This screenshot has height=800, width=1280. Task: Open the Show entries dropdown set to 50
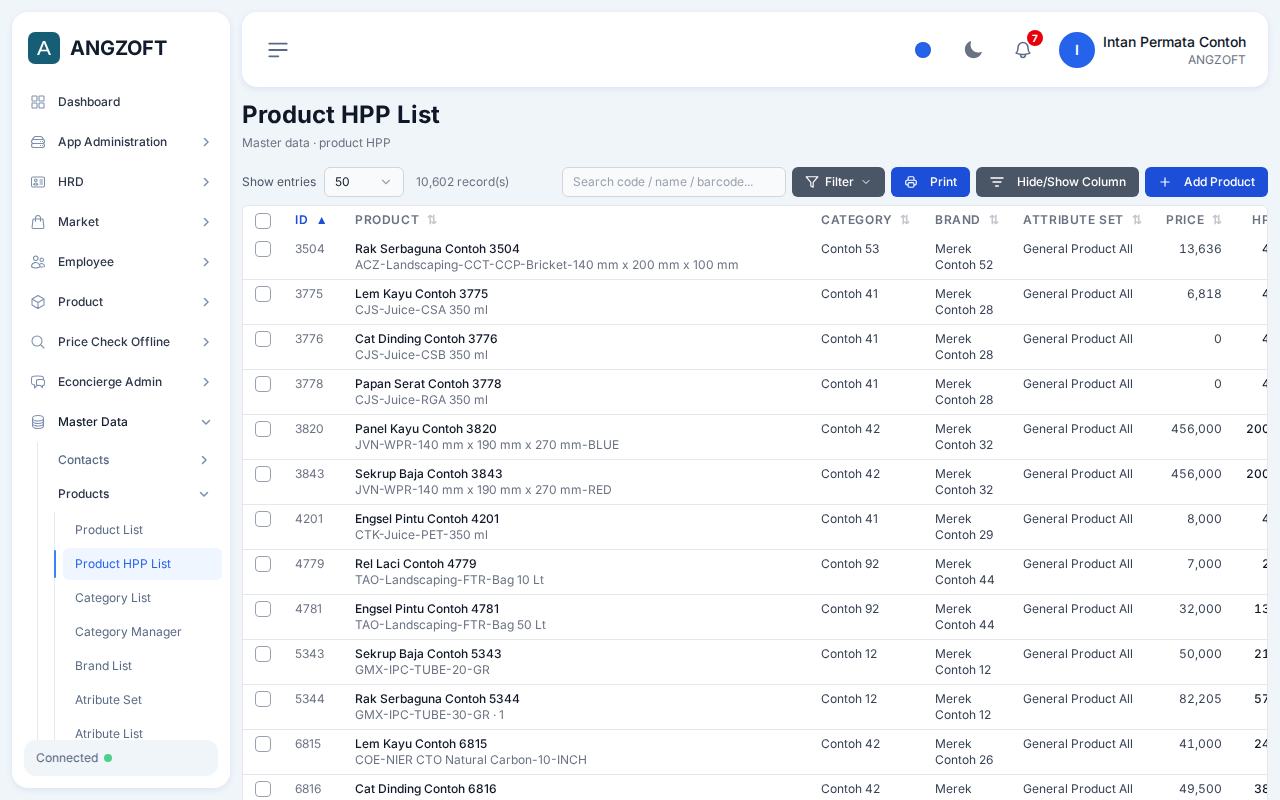pos(364,182)
